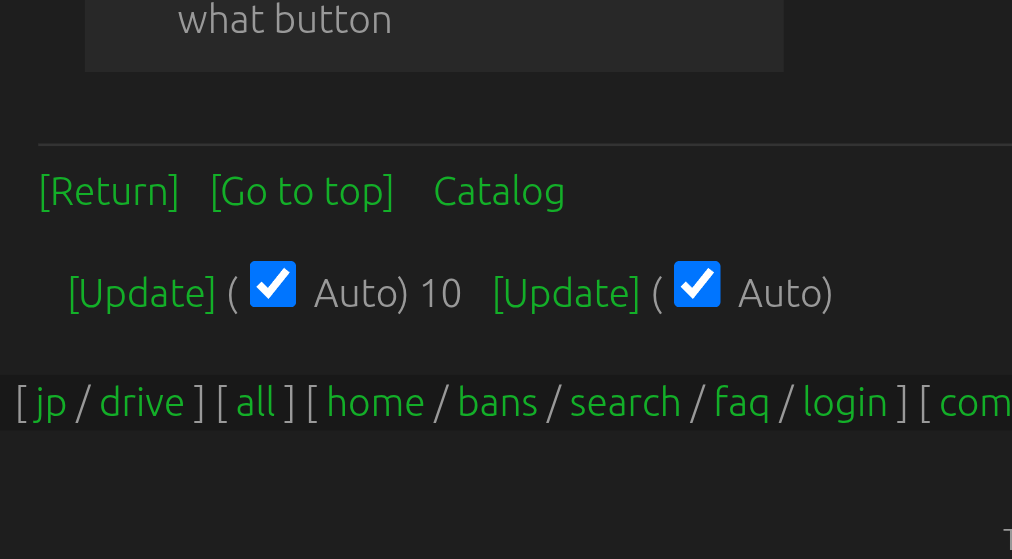Screen dimensions: 1012x559
Task: Select the all boards link
Action: tap(255, 403)
